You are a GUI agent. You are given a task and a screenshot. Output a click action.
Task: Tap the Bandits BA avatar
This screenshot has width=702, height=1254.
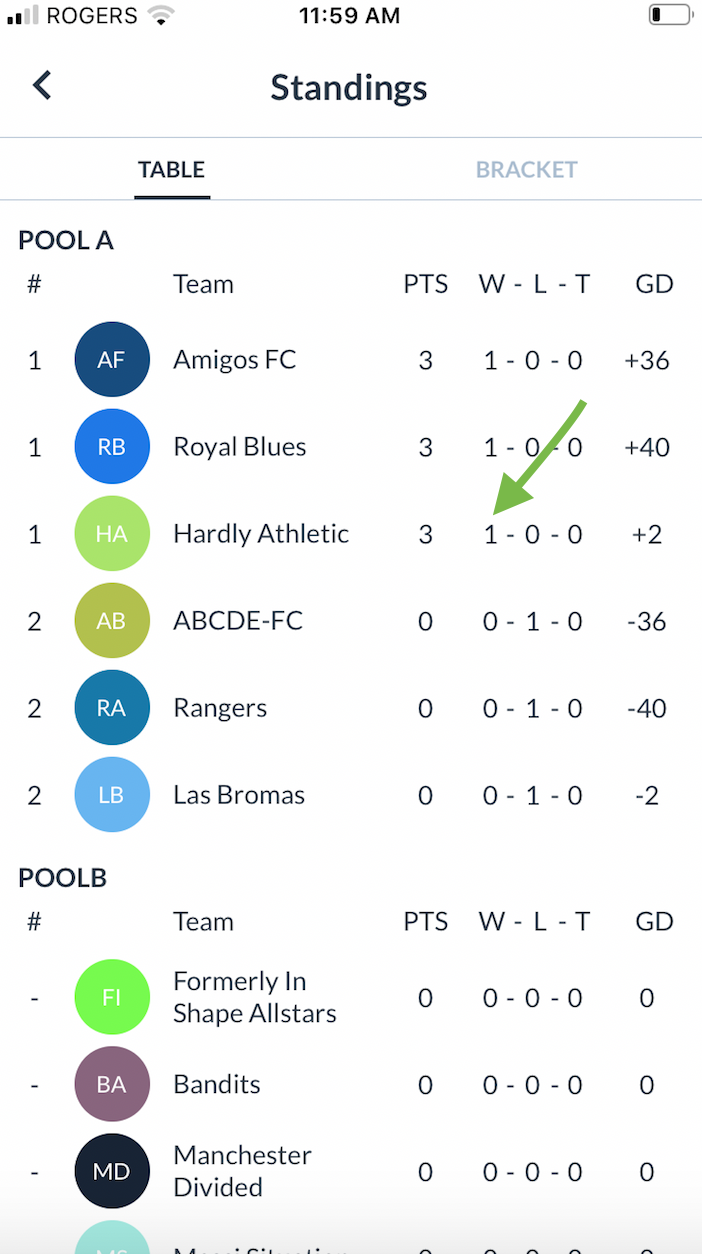point(112,1084)
